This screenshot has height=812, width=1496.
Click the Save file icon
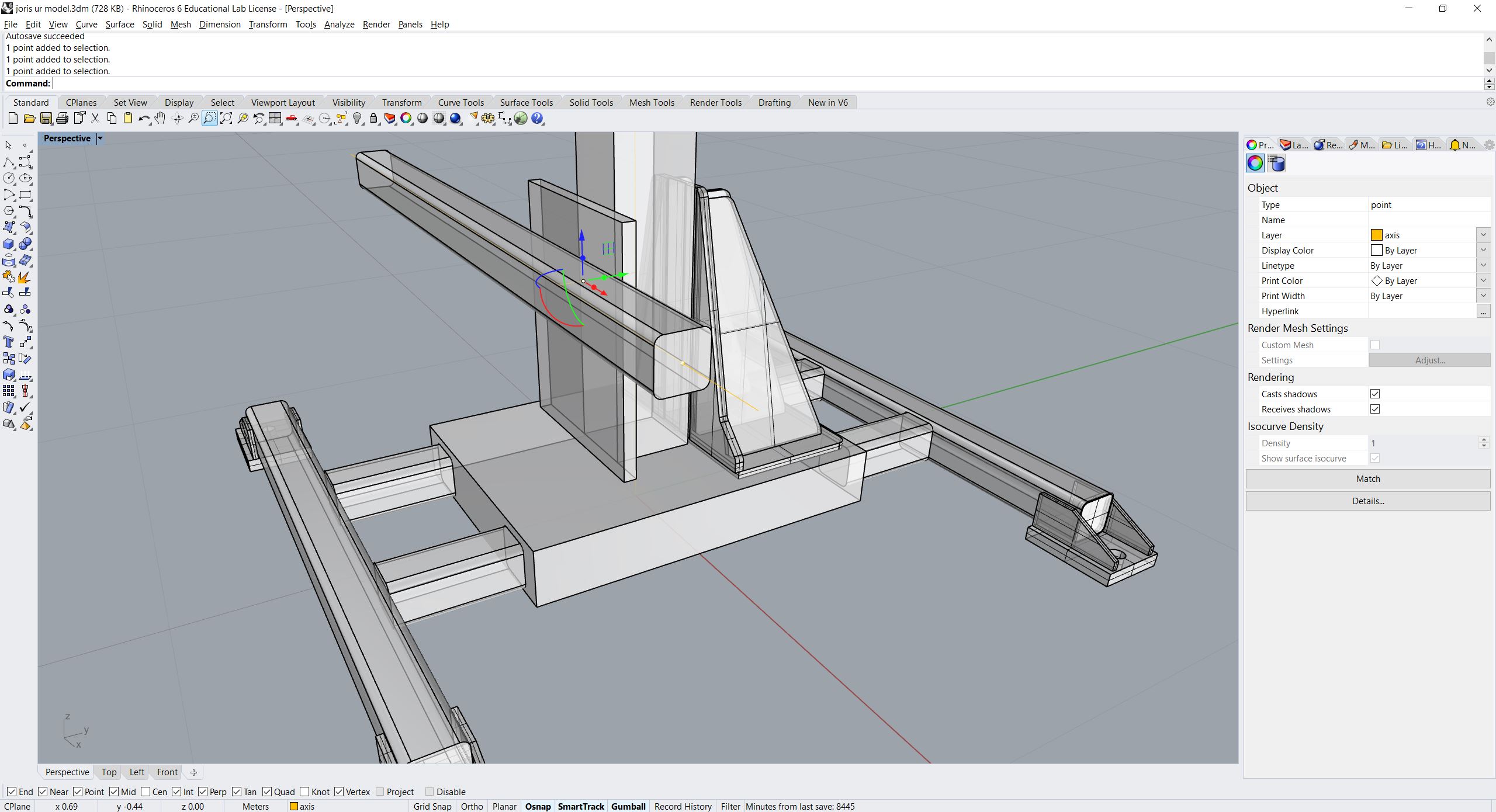click(x=46, y=119)
